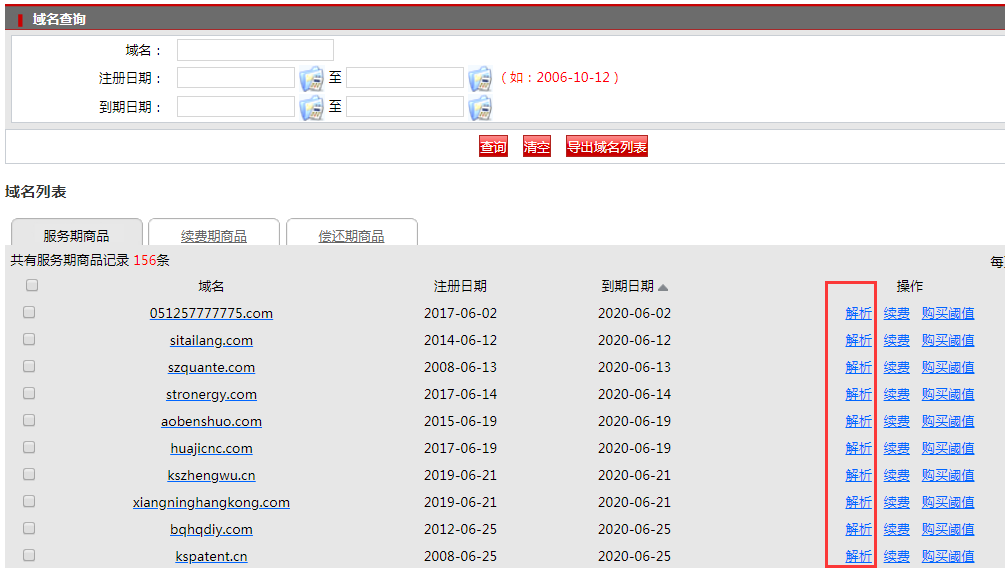
Task: Select the checkbox for szquante.com row
Action: 29,366
